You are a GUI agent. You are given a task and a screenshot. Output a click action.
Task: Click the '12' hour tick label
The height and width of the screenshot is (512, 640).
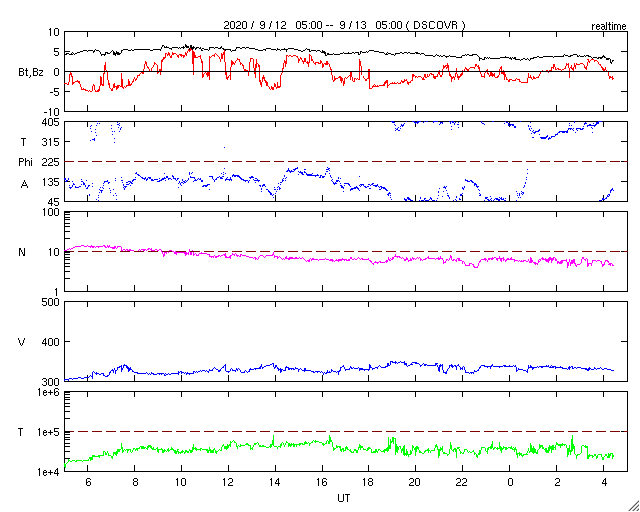tap(228, 482)
